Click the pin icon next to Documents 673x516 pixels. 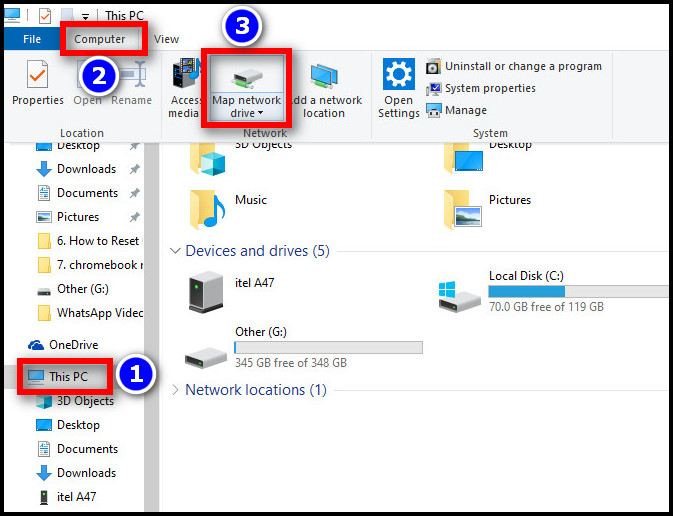point(135,194)
